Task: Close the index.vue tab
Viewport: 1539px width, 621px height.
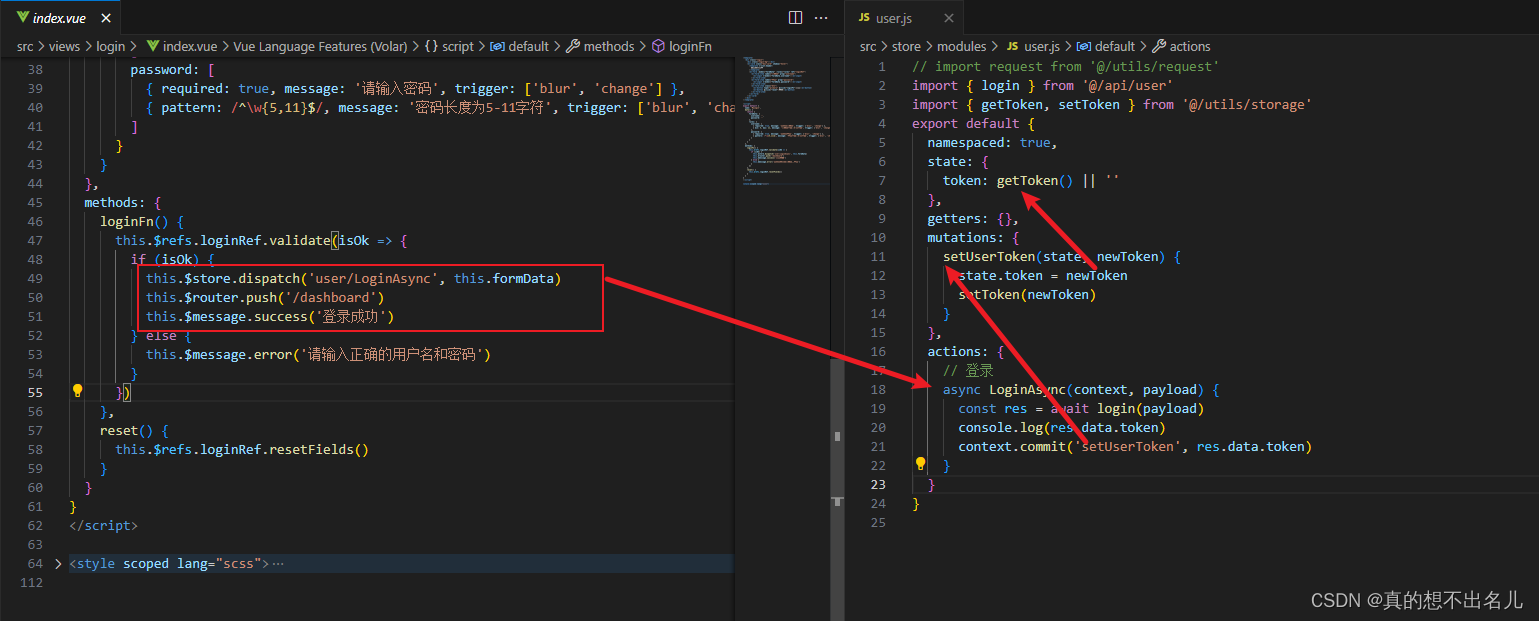Action: click(105, 18)
